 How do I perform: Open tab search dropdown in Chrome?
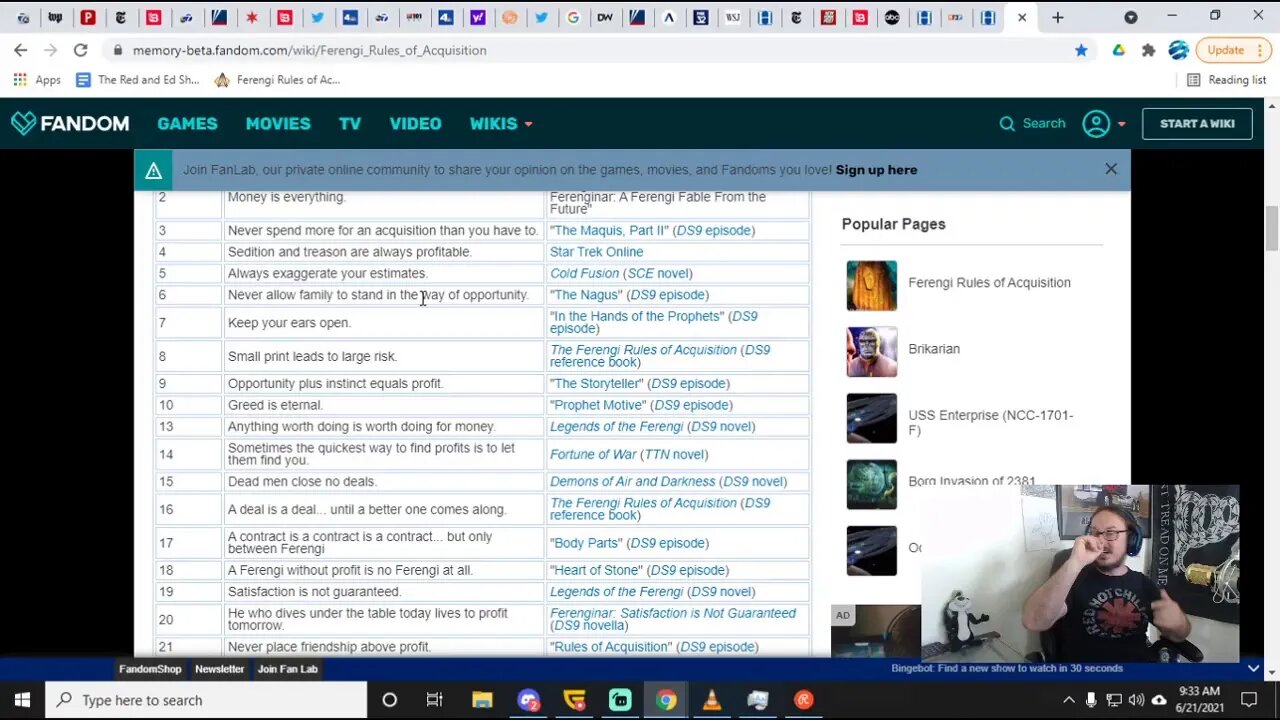[1131, 17]
